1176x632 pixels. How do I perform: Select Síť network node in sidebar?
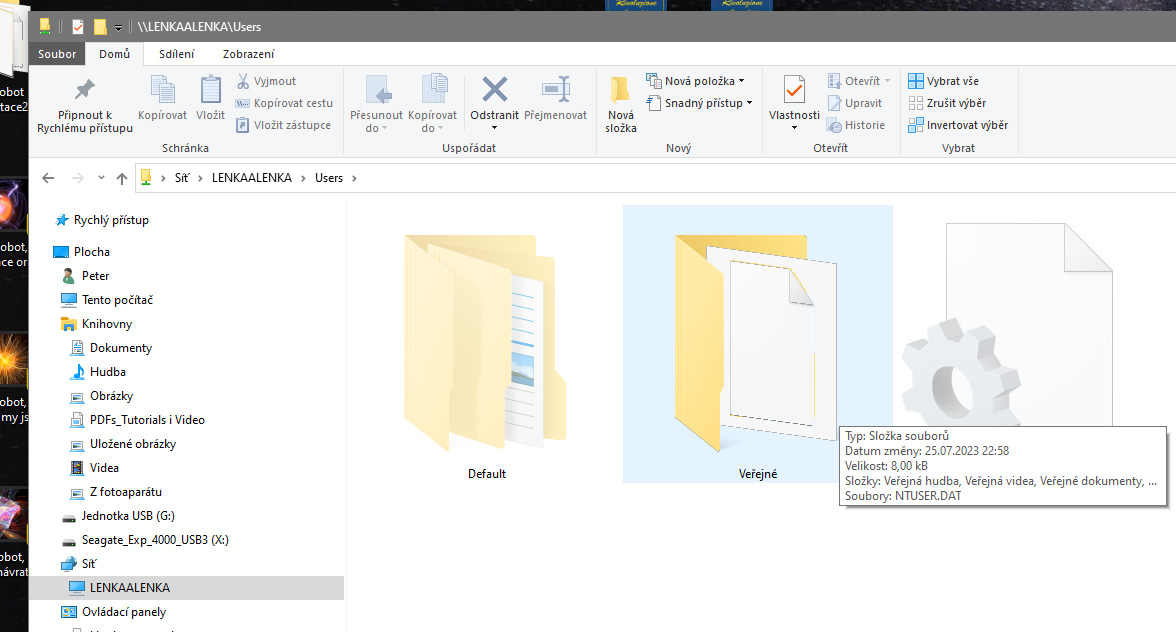(88, 564)
